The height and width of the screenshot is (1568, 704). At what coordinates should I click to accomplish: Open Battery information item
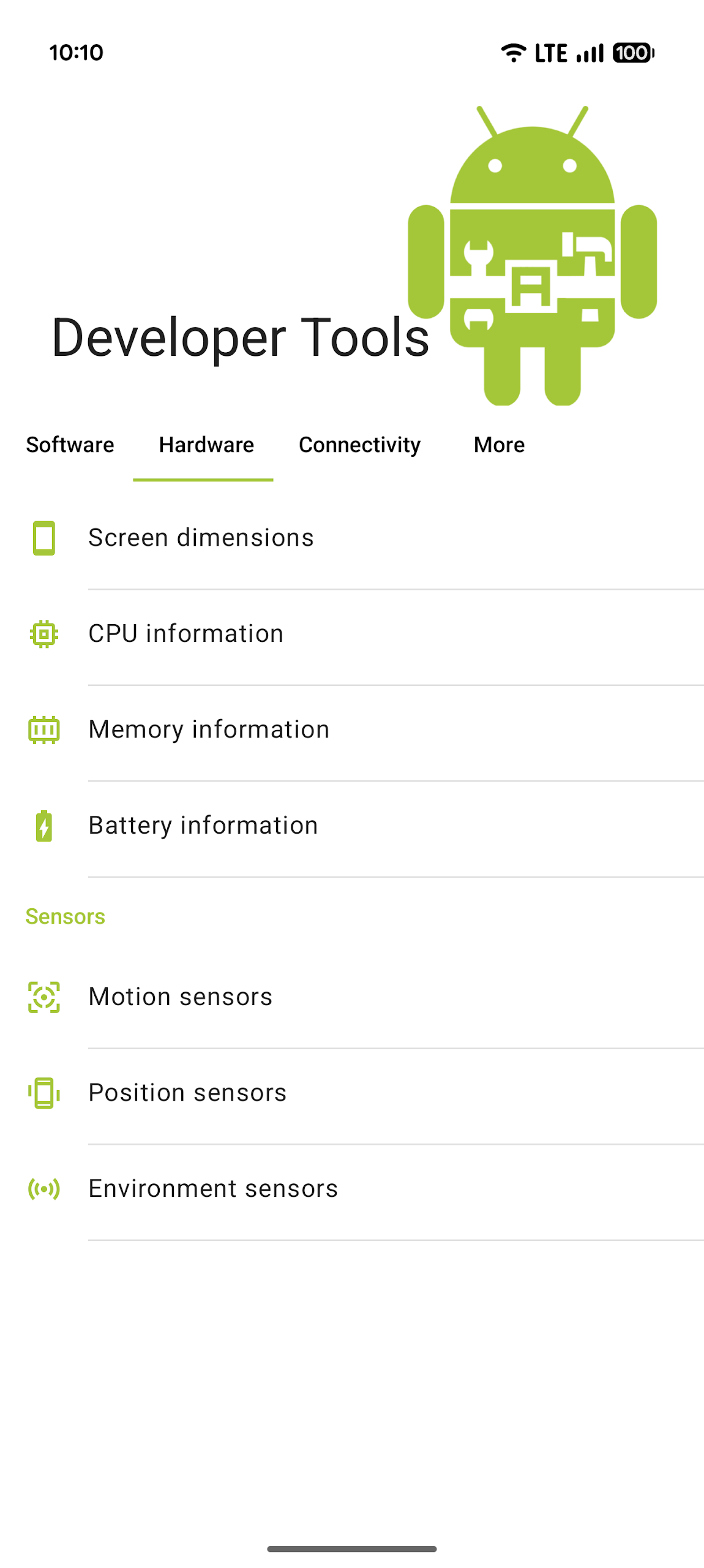coord(203,825)
